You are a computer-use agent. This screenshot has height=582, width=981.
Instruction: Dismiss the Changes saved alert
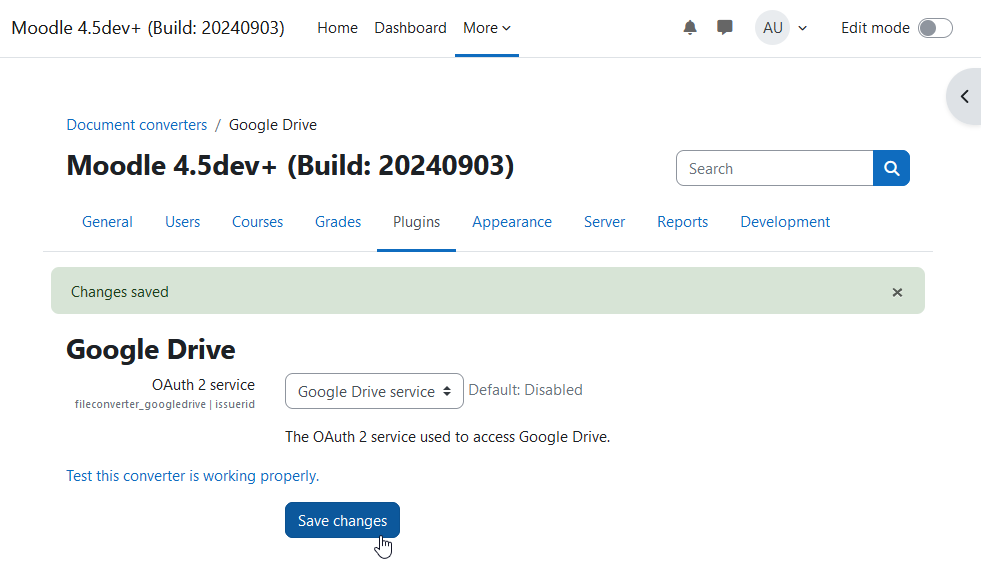point(897,292)
